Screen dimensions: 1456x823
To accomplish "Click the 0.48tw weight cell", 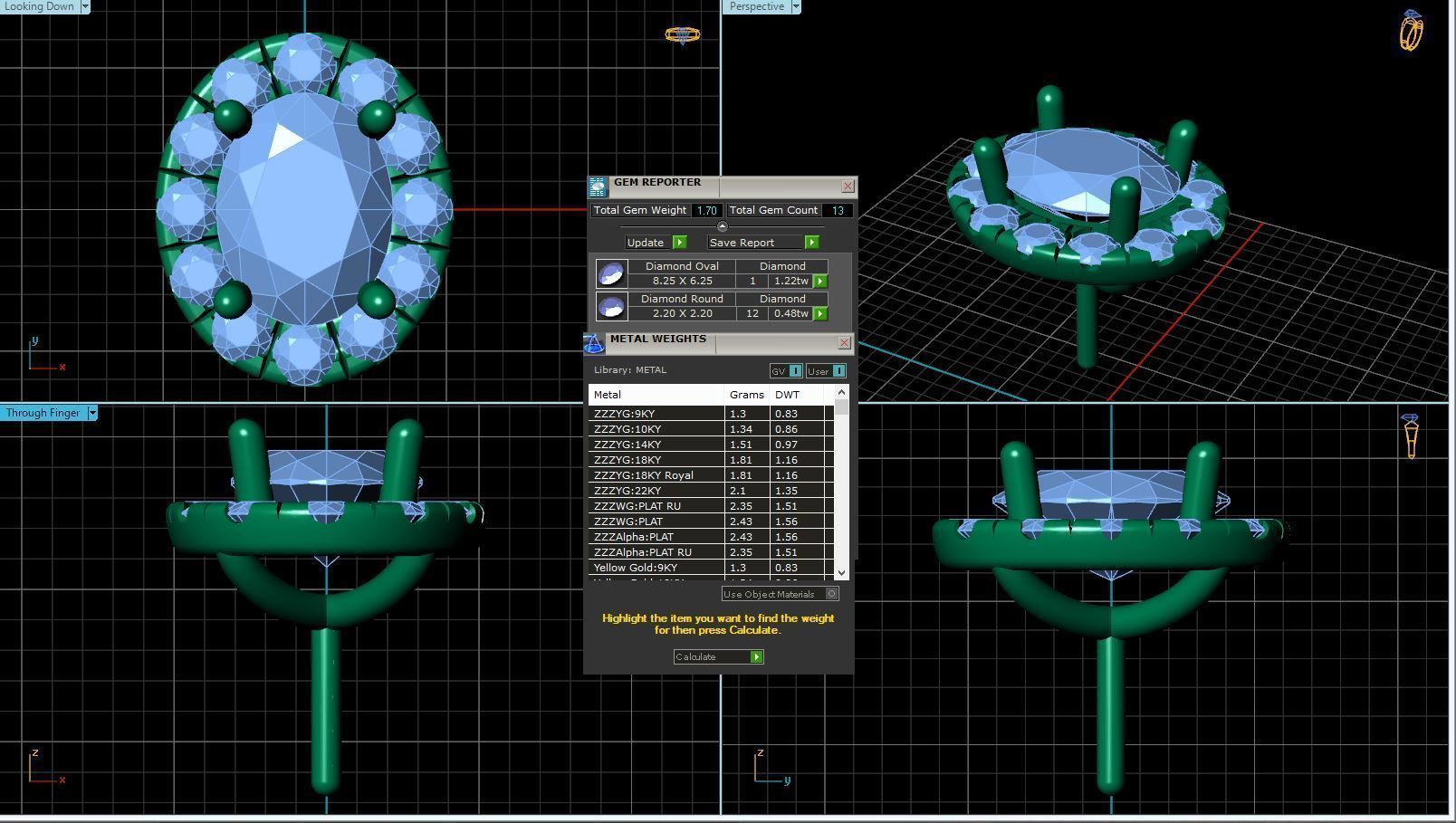I will coord(790,314).
